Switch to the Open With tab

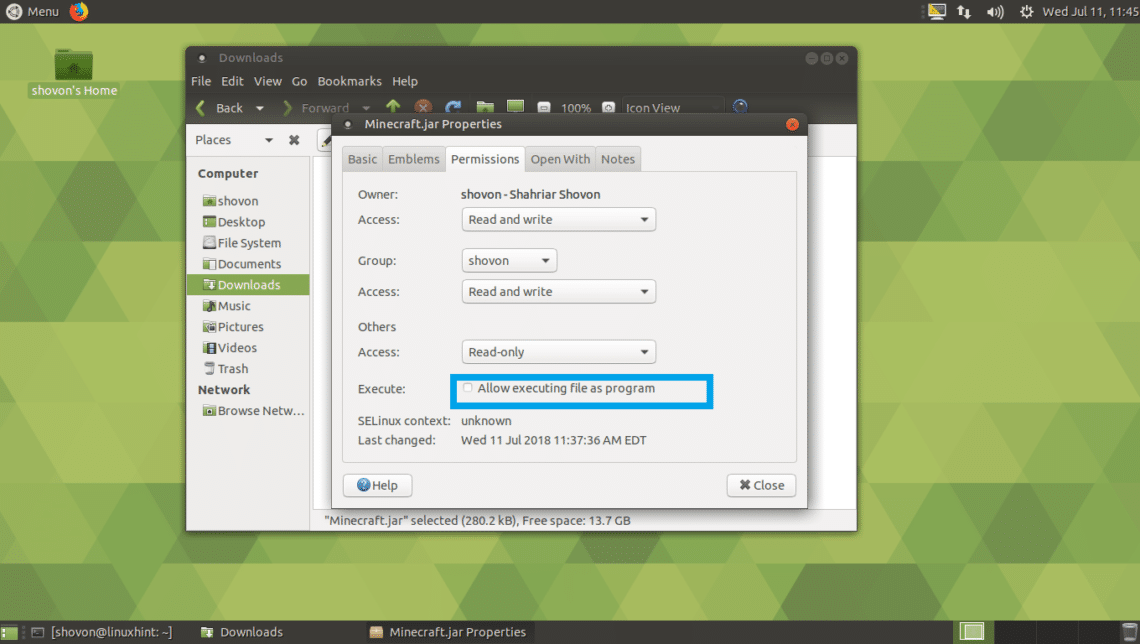(560, 159)
